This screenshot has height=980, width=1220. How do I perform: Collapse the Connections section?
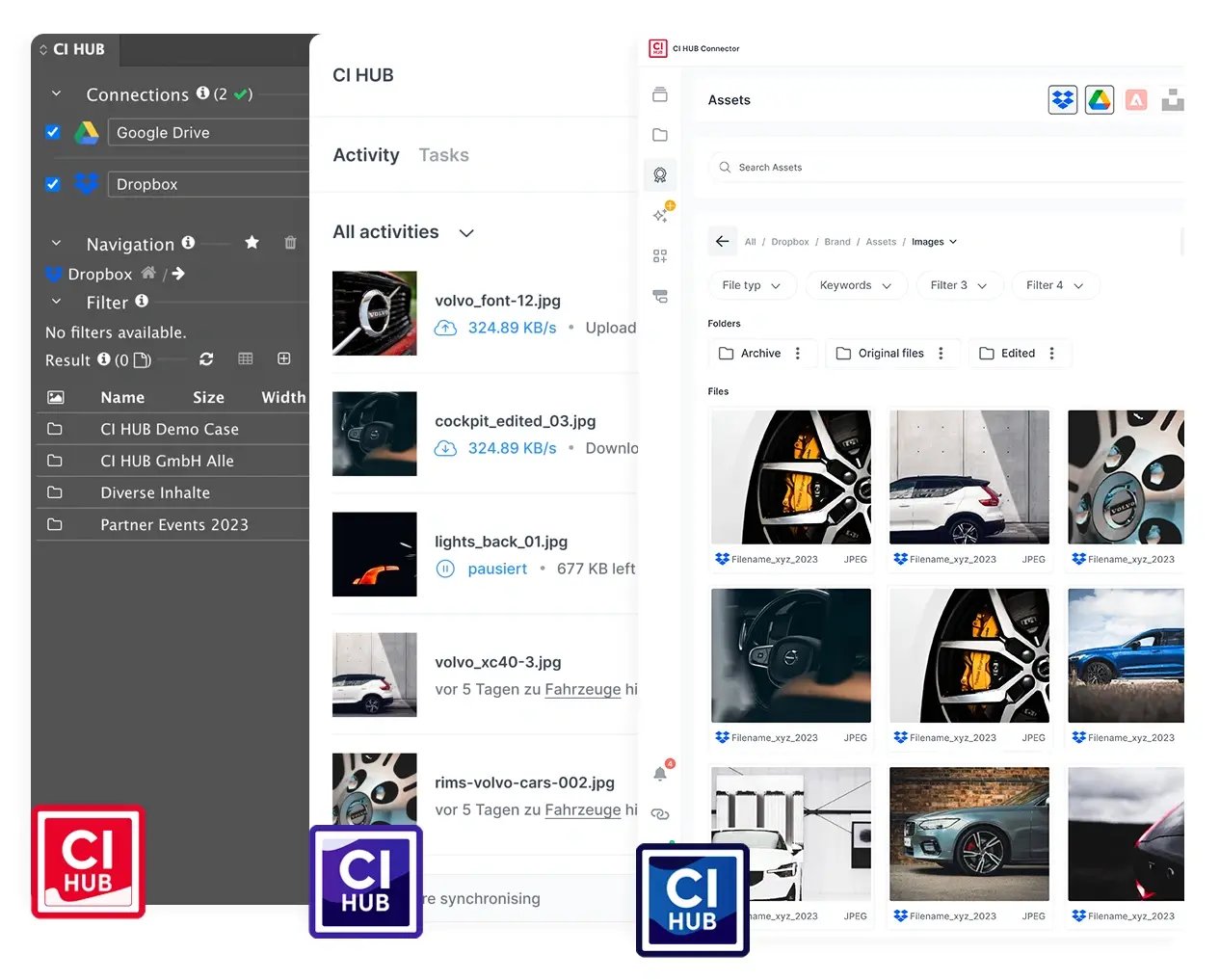tap(56, 94)
